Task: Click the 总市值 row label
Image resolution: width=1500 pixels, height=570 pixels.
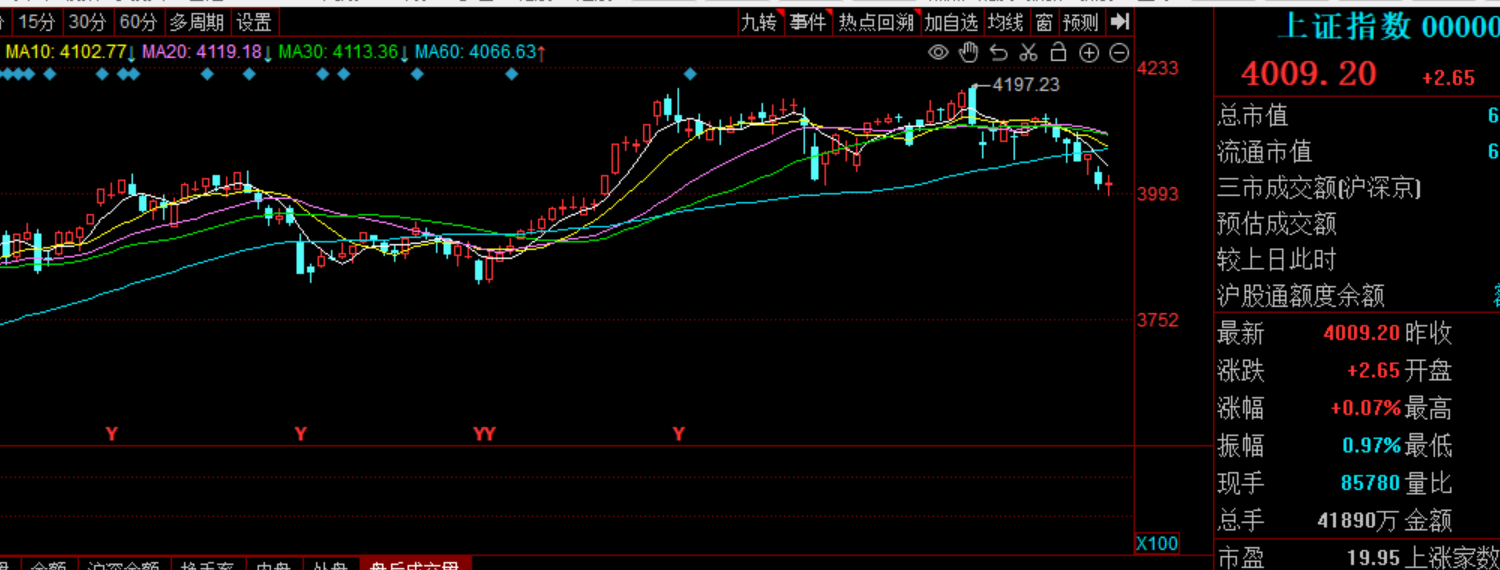Action: pyautogui.click(x=1252, y=116)
